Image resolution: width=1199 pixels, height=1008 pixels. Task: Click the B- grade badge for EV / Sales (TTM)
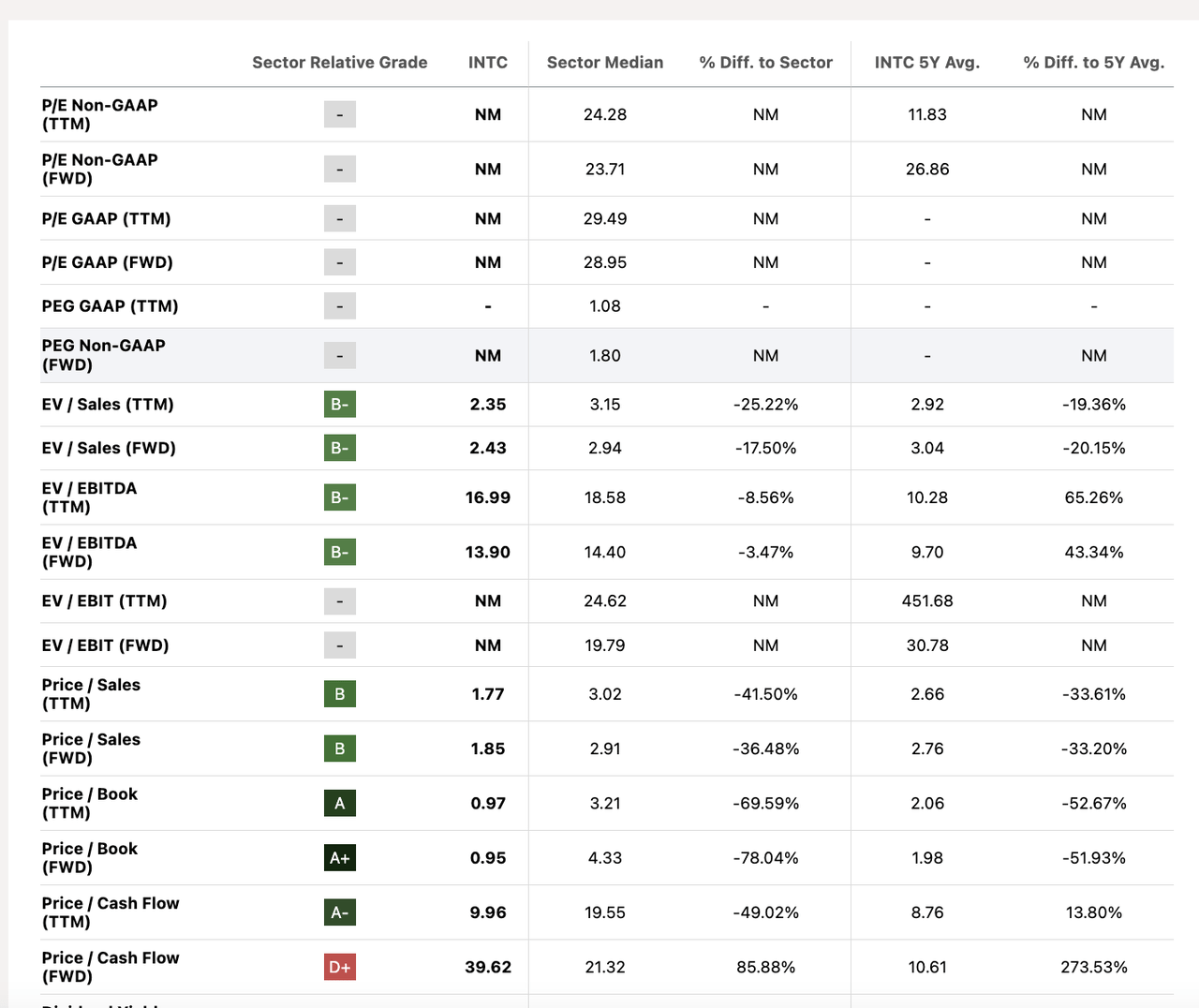339,405
